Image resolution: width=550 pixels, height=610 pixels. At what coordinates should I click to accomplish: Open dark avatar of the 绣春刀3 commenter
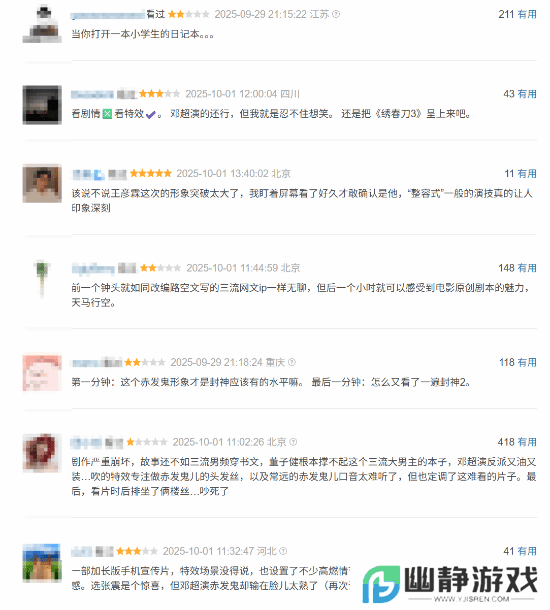pyautogui.click(x=42, y=105)
